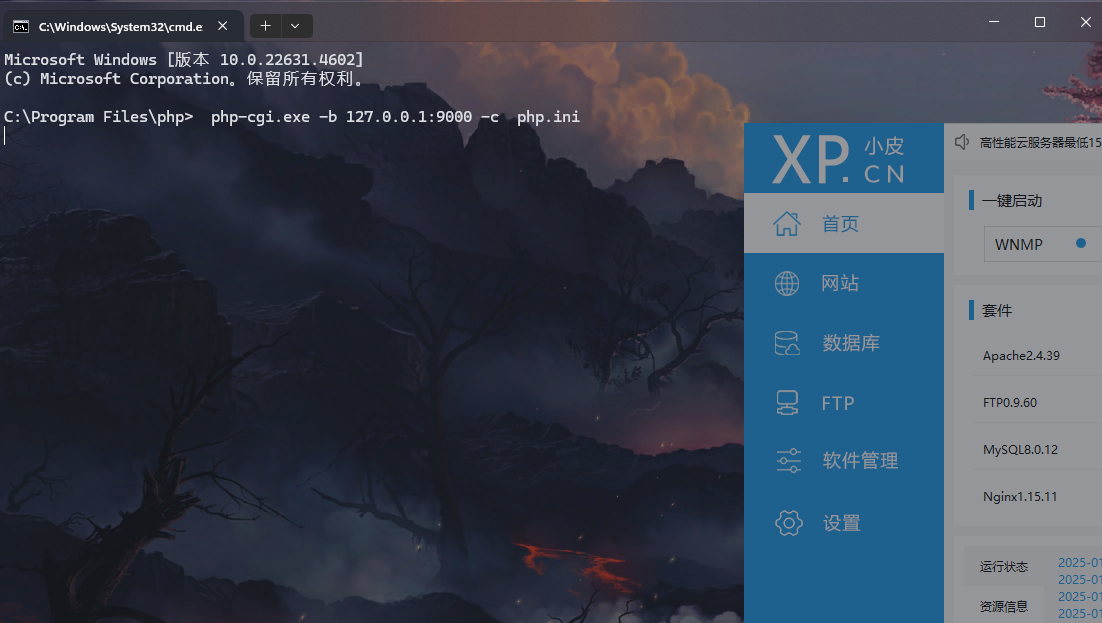Click the 首页 house icon in the sidebar
Image resolution: width=1102 pixels, height=623 pixels.
coord(787,224)
